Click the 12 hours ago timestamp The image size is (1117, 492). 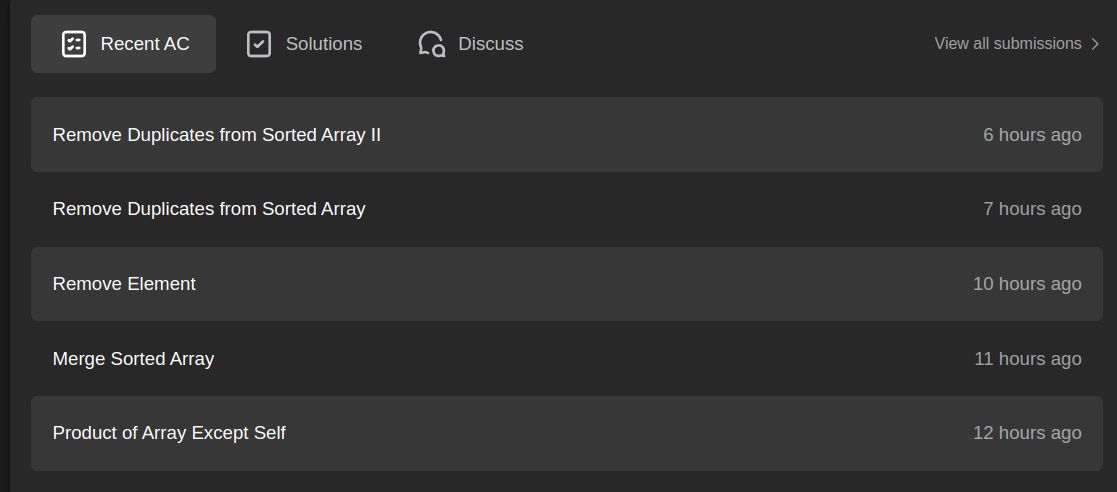(1027, 433)
